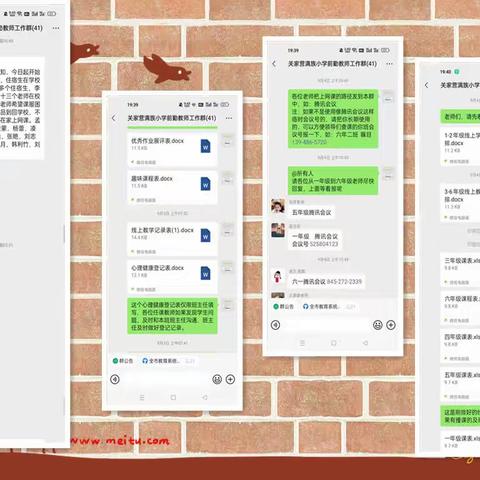Select the 五年级腾讯会议 message bubble
Image resolution: width=480 pixels, height=480 pixels.
pos(312,212)
